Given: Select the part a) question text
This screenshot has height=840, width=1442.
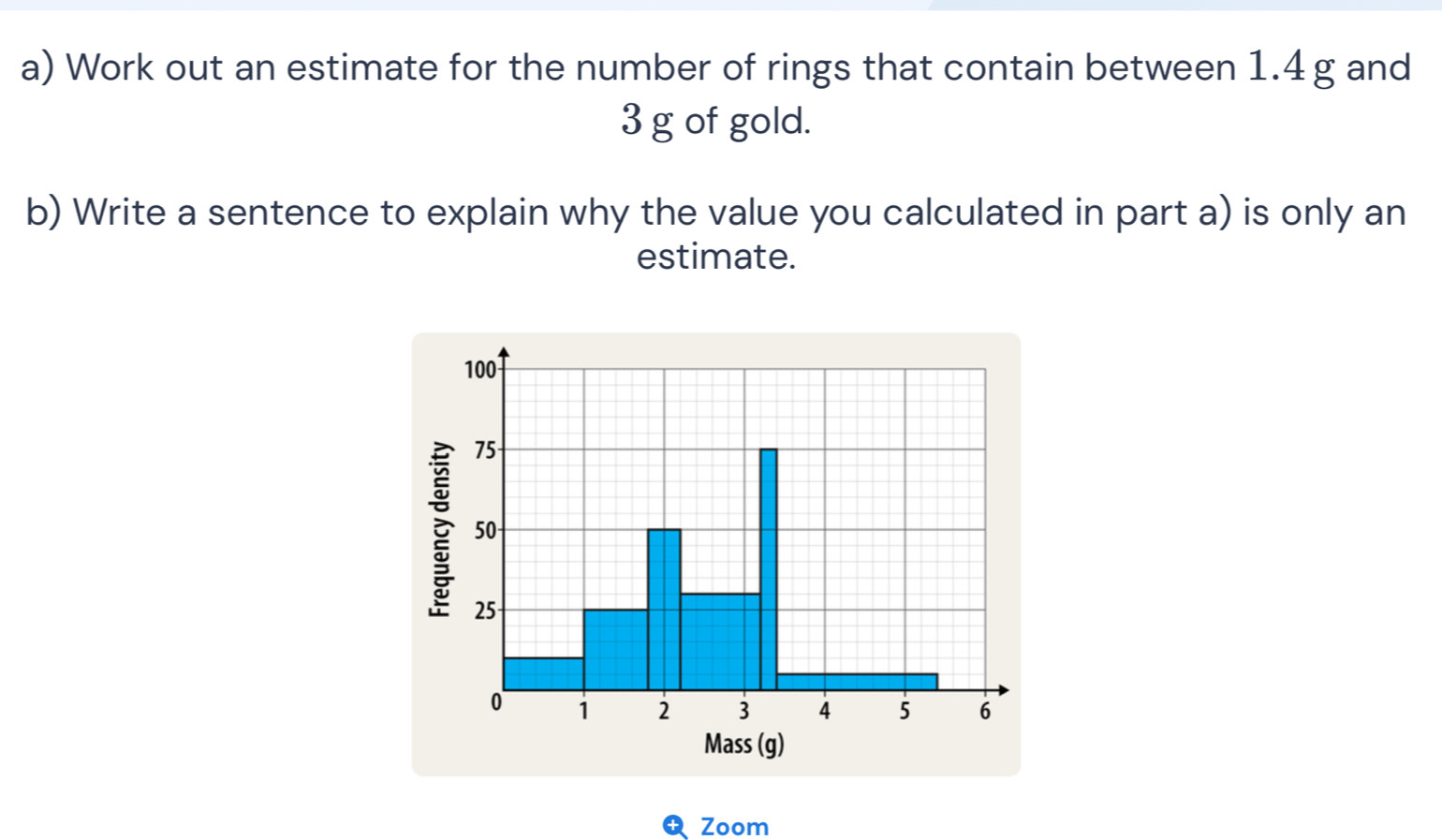Looking at the screenshot, I should pyautogui.click(x=716, y=94).
